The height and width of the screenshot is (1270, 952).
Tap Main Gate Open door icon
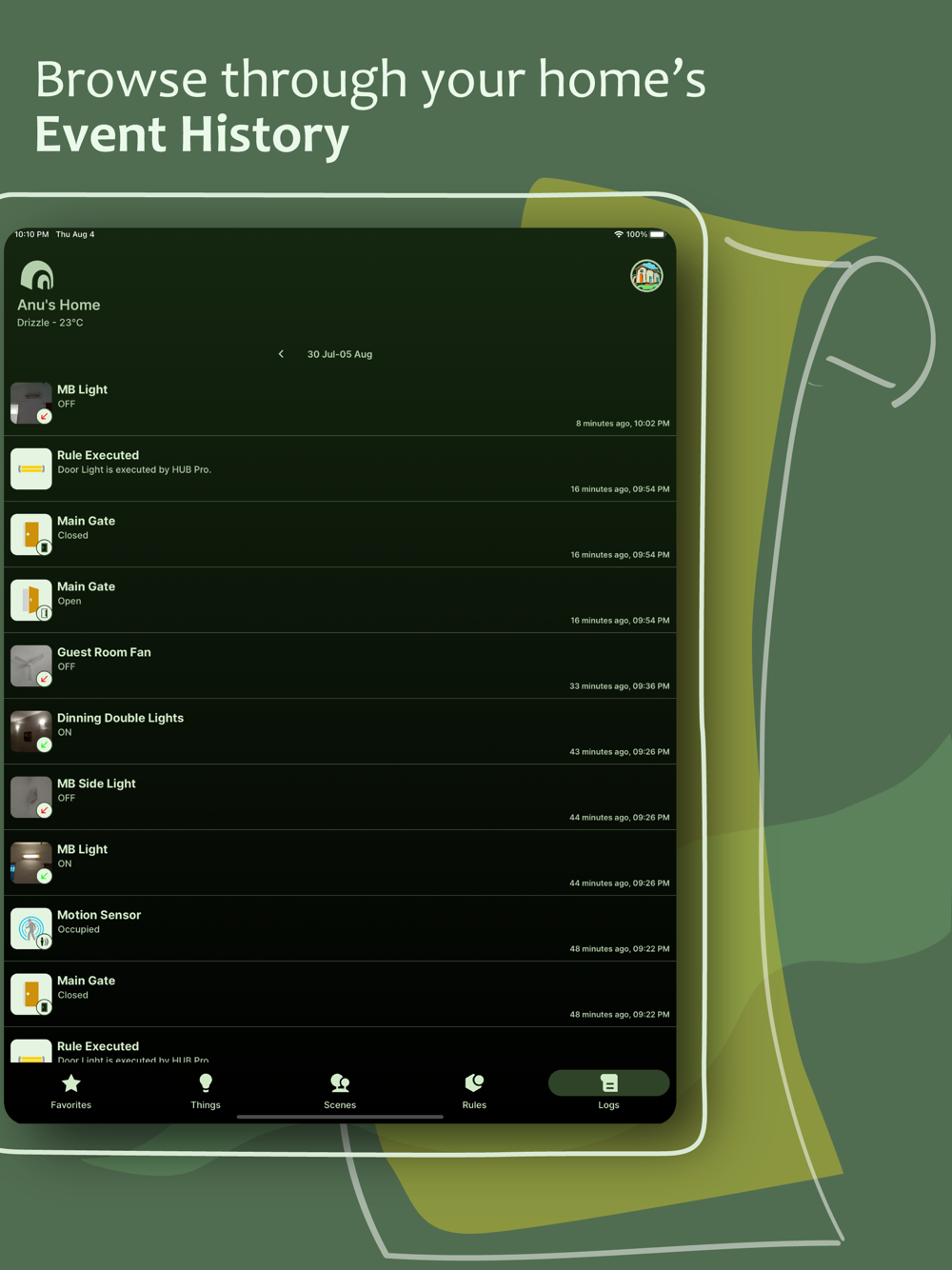coord(30,600)
